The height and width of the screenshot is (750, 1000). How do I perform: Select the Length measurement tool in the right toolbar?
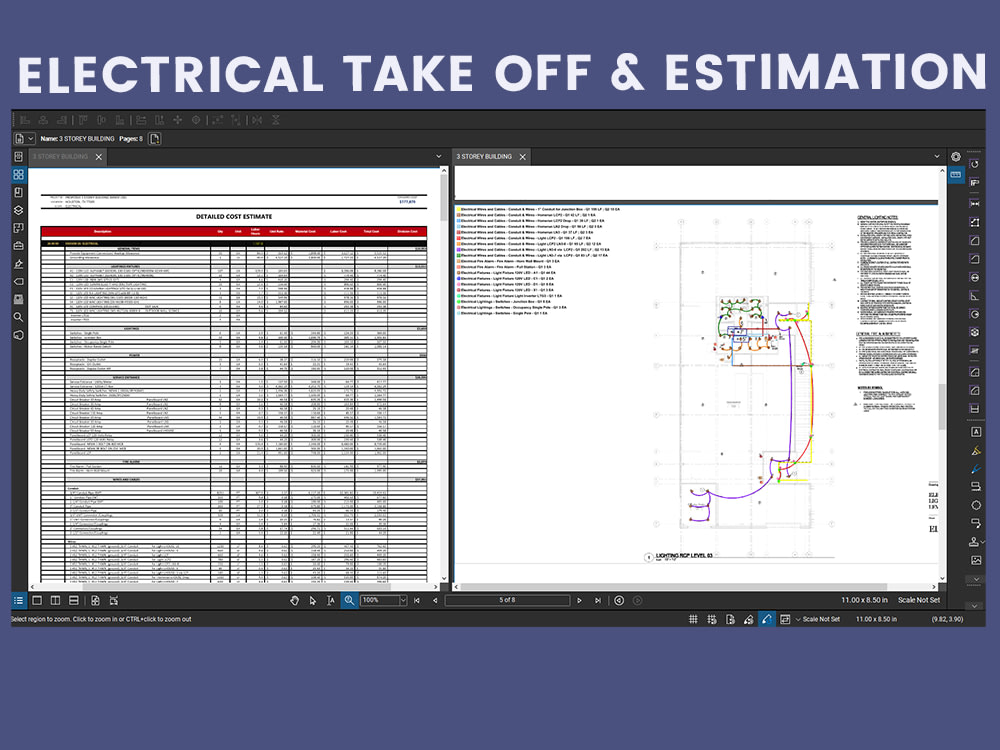(x=974, y=203)
